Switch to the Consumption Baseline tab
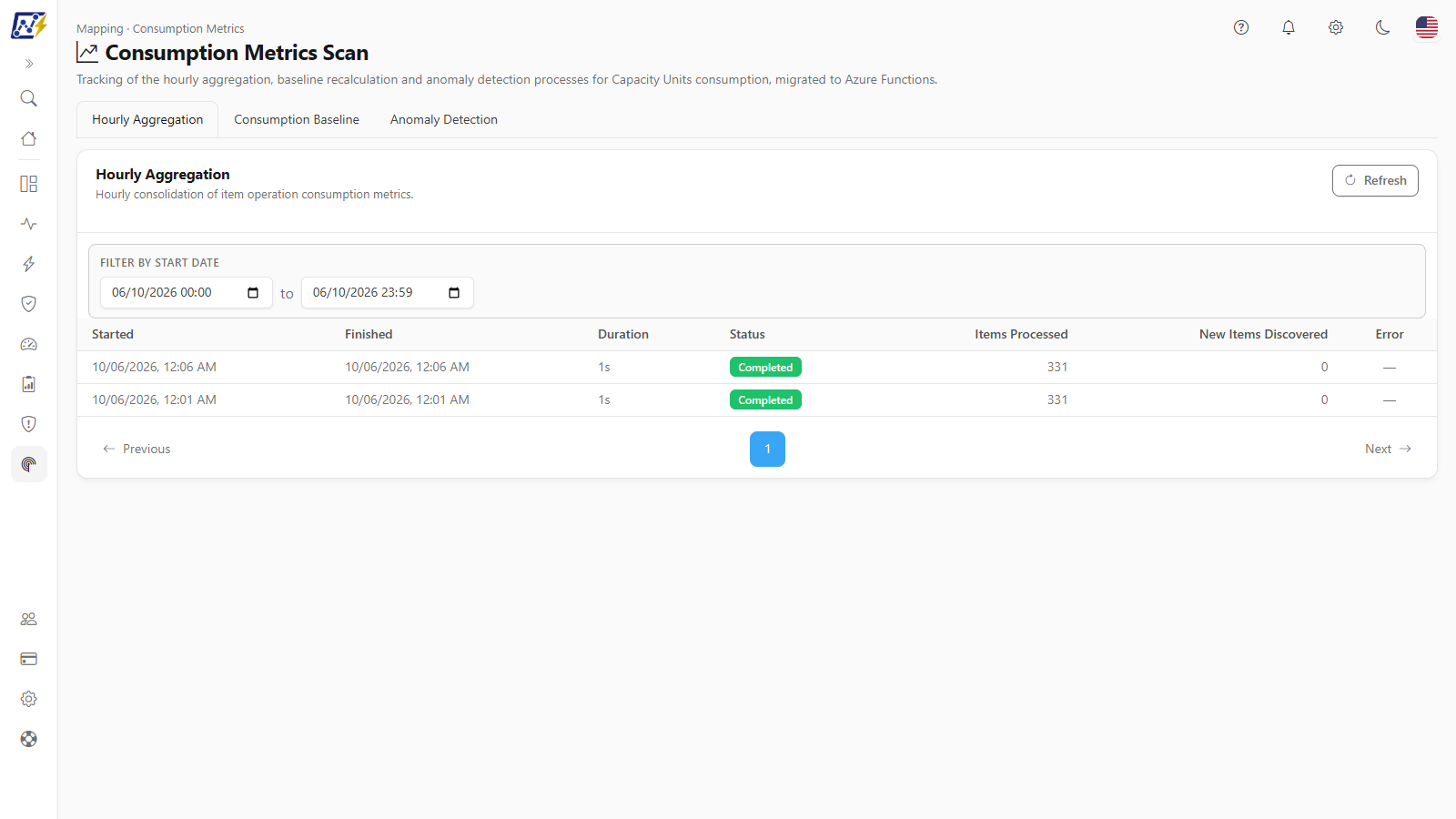1456x819 pixels. coord(297,119)
